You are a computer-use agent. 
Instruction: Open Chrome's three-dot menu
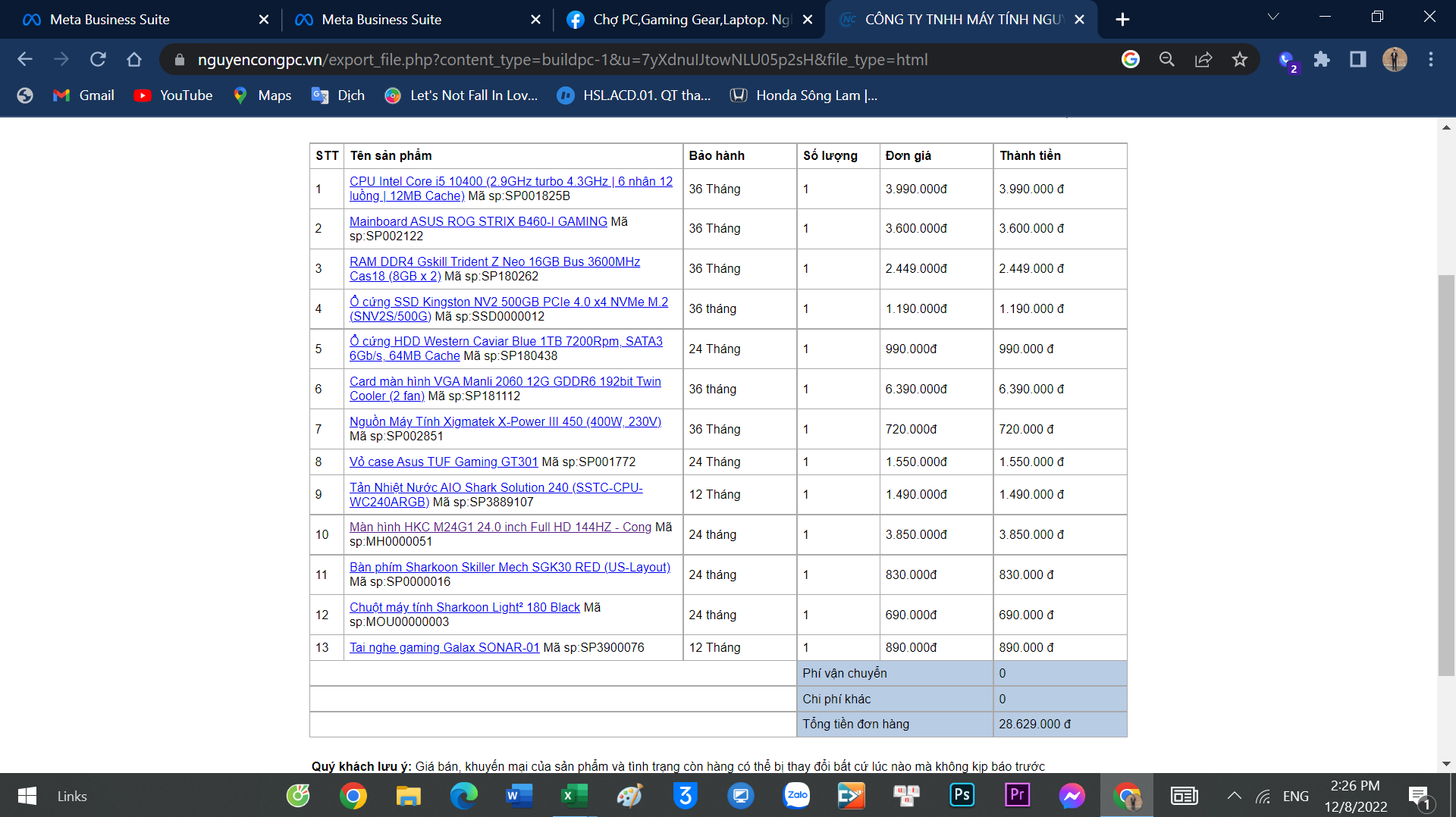[x=1431, y=59]
